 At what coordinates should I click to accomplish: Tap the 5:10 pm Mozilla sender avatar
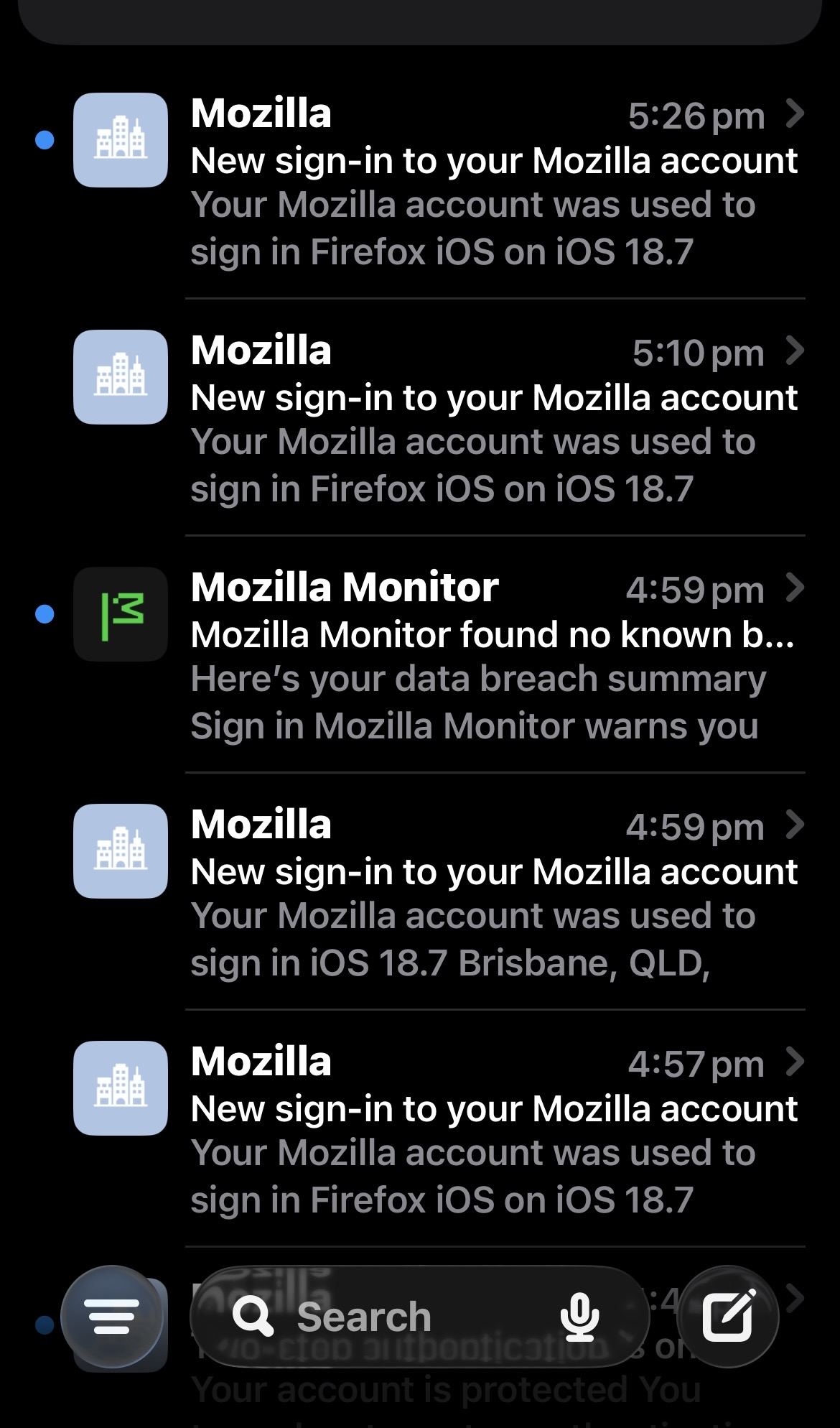click(x=121, y=377)
